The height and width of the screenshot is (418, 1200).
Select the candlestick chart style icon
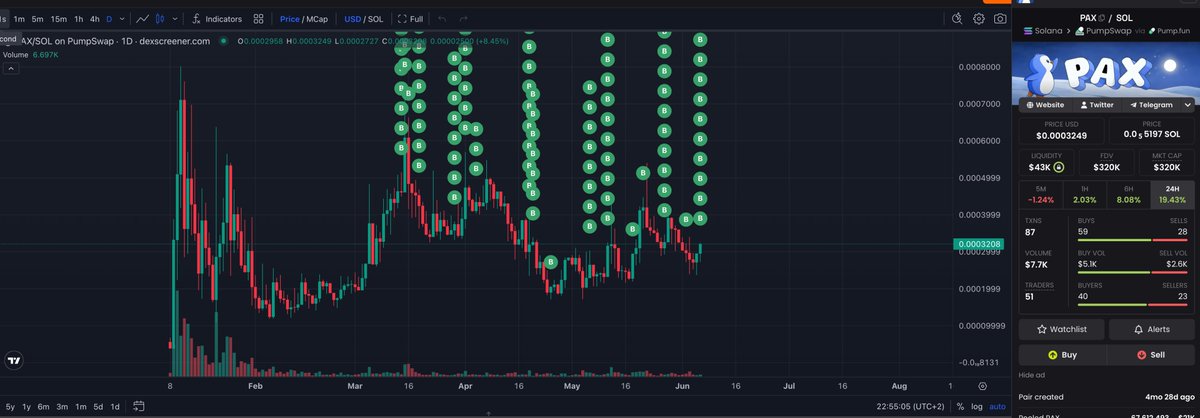pos(161,18)
